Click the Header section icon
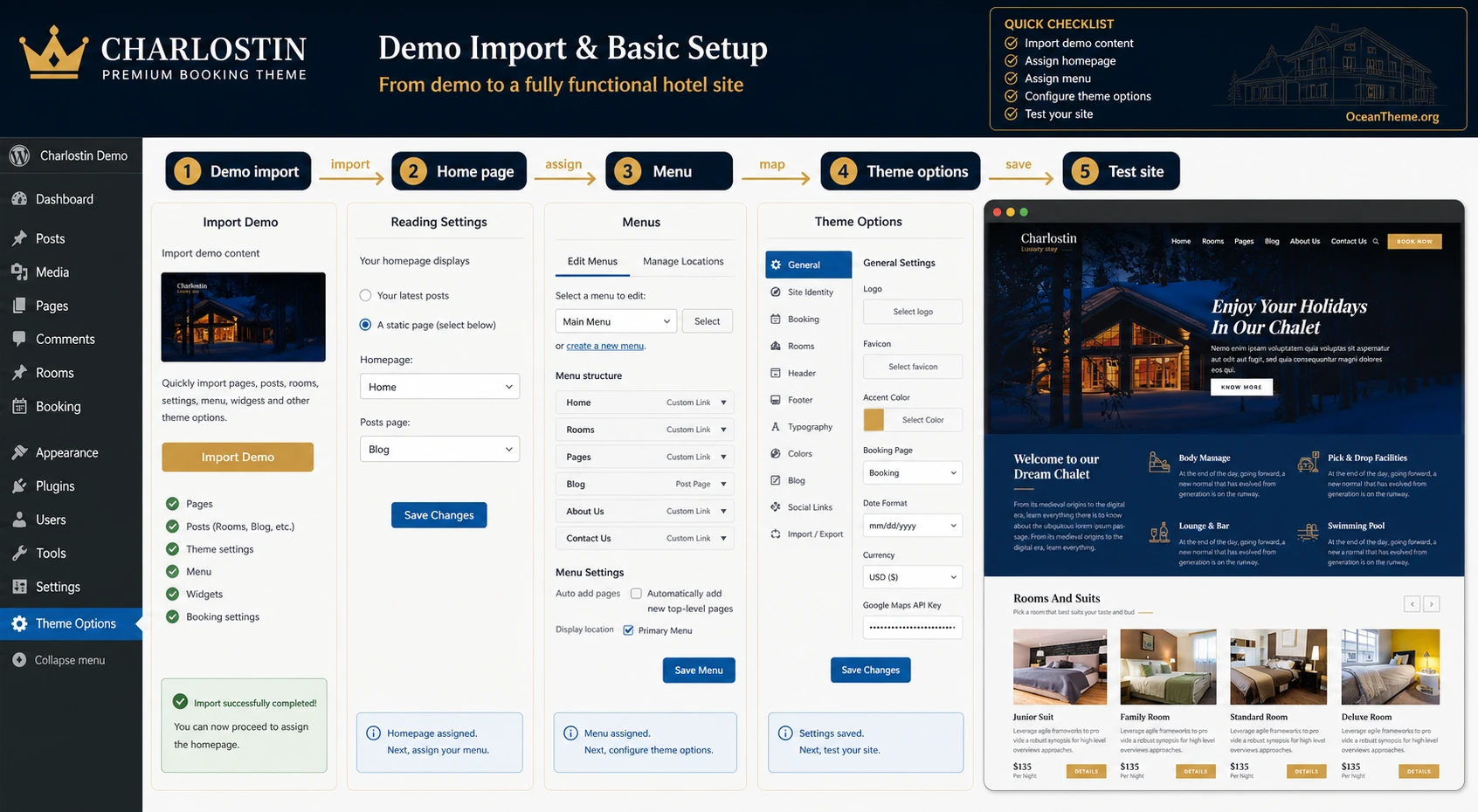The image size is (1478, 812). 776,373
